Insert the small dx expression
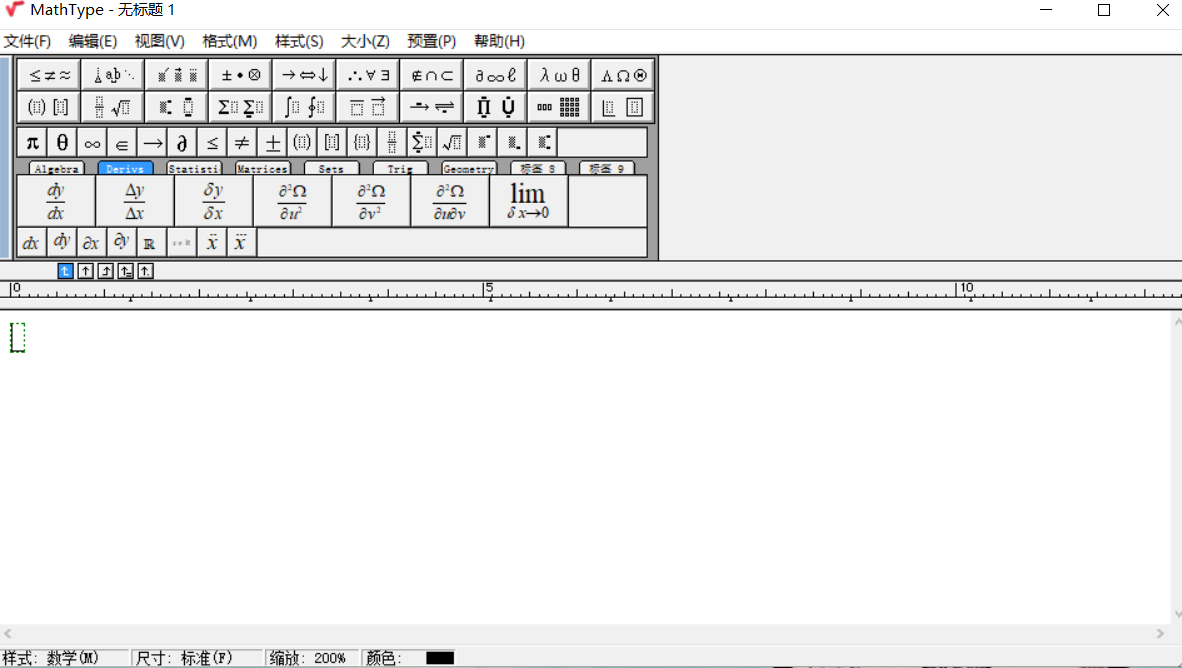Image resolution: width=1182 pixels, height=668 pixels. 31,243
